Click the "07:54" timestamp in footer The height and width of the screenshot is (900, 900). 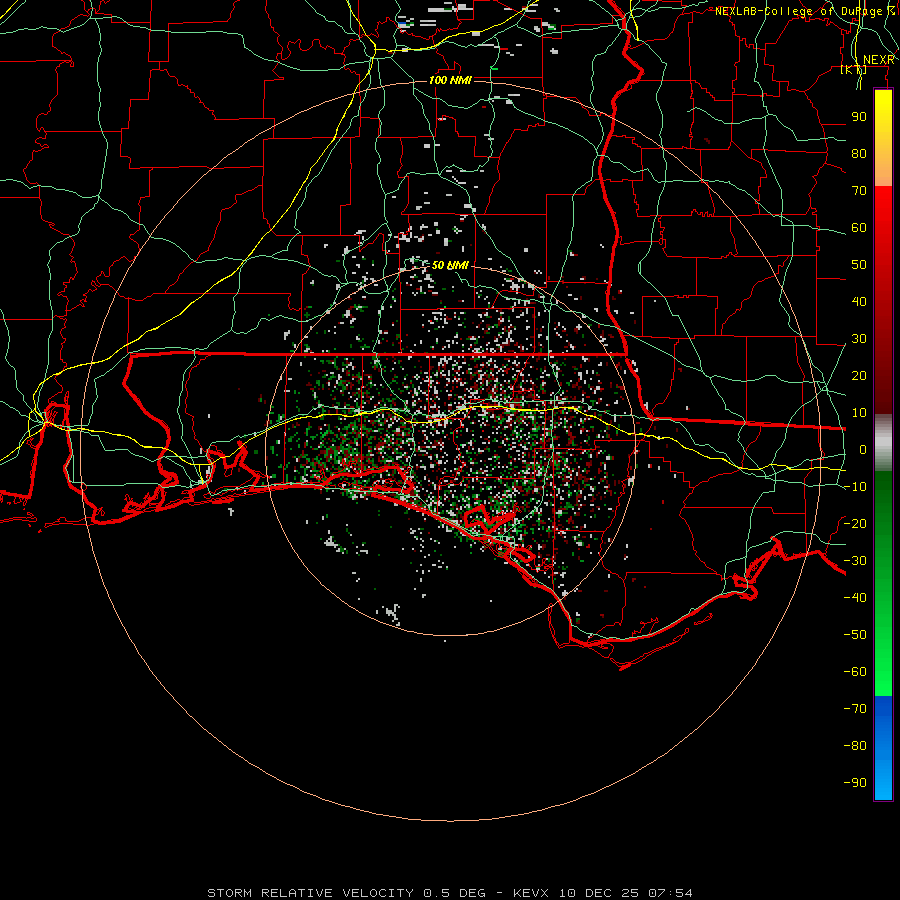(670, 893)
